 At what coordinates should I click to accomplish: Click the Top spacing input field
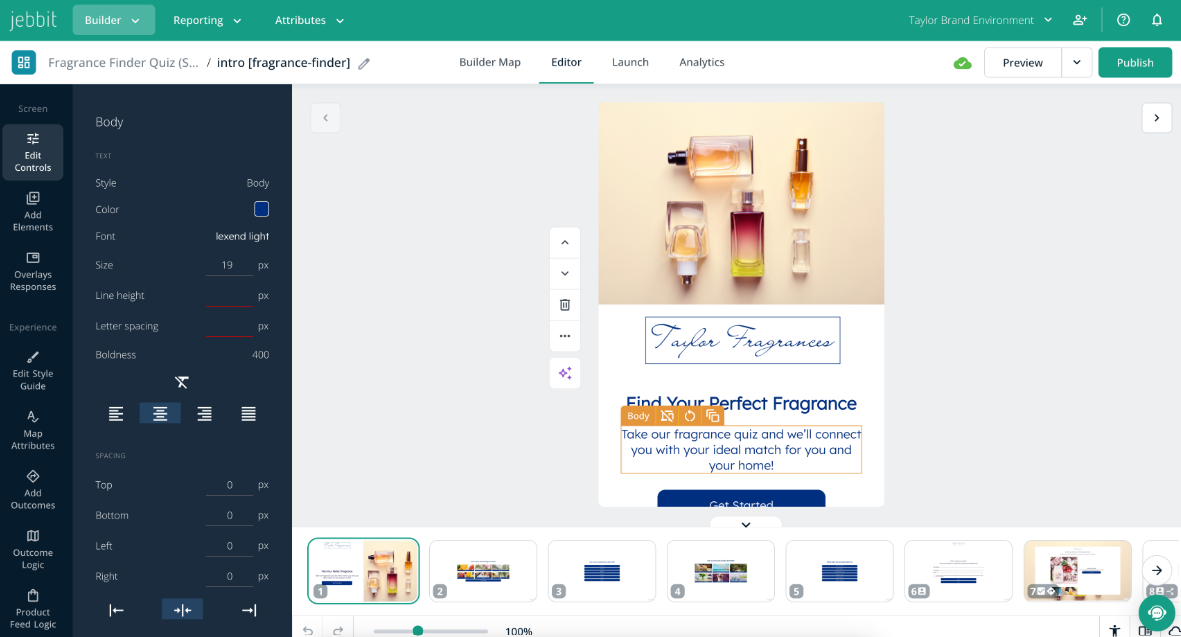(229, 485)
